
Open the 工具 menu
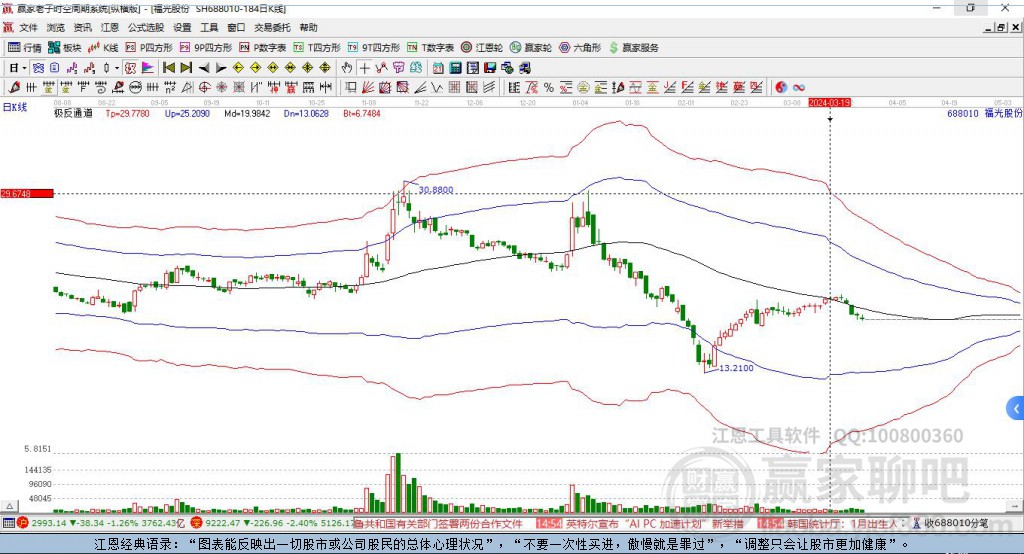click(209, 27)
